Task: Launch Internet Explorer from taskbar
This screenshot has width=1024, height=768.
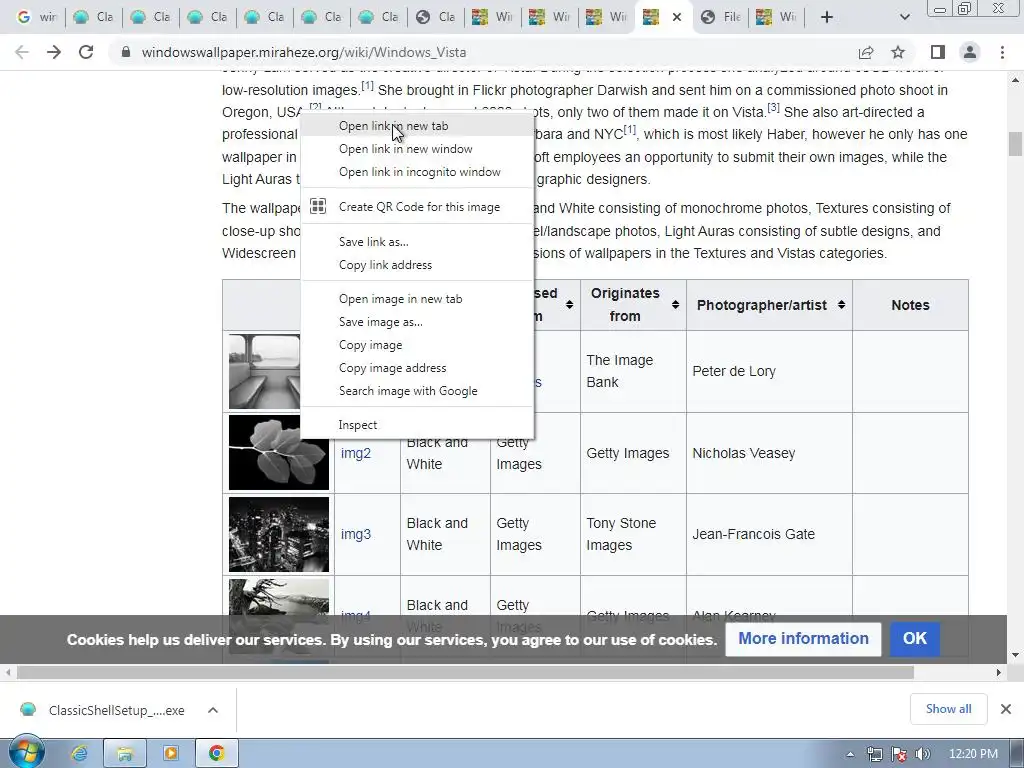Action: [80, 754]
